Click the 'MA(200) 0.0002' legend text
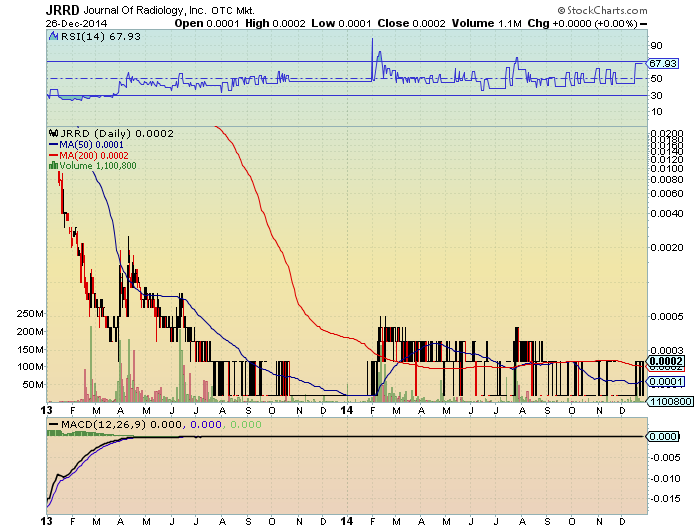Image resolution: width=700 pixels, height=530 pixels. tap(94, 155)
